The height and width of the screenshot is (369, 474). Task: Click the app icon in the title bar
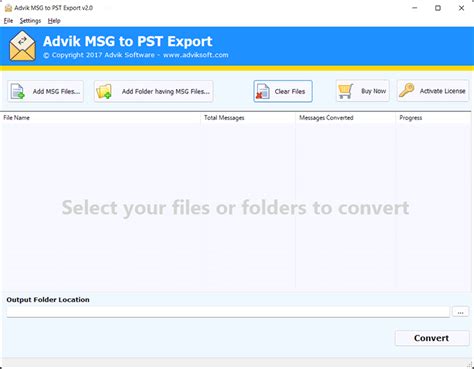pos(8,8)
